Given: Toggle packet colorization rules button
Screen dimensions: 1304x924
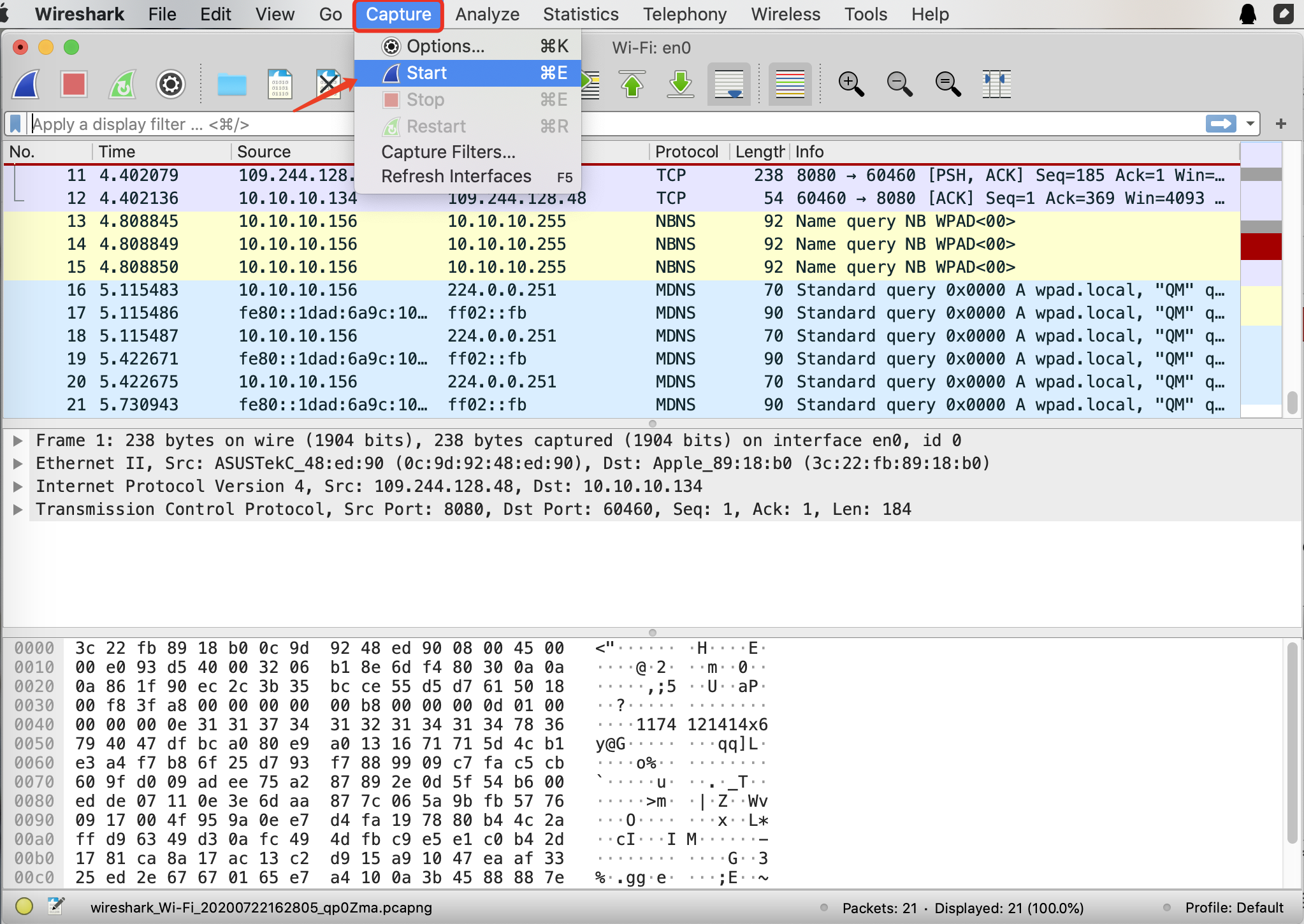Looking at the screenshot, I should tap(790, 84).
